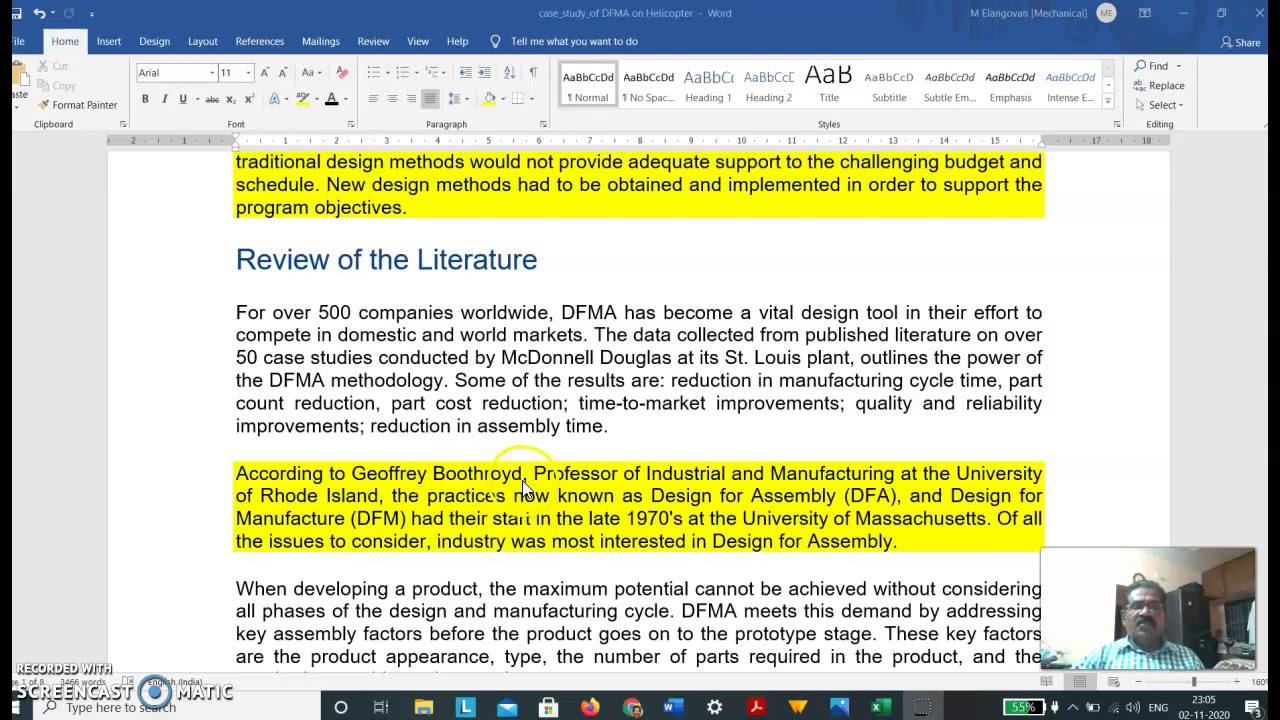Toggle Strikethrough formatting
This screenshot has height=720, width=1280.
click(x=212, y=99)
